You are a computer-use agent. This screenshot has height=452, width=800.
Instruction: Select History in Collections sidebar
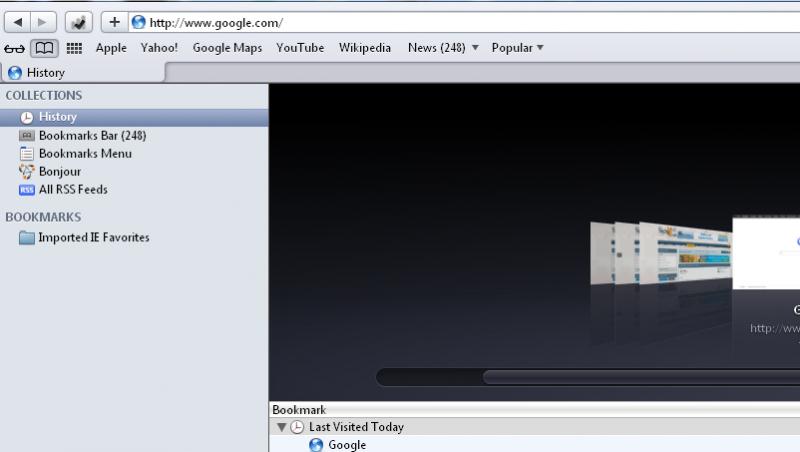(134, 117)
